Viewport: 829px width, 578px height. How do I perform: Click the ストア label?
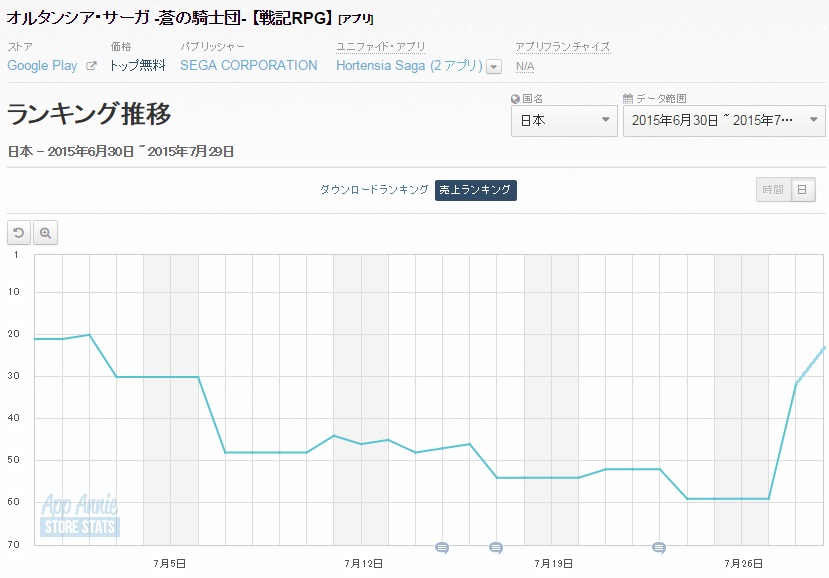[x=20, y=47]
